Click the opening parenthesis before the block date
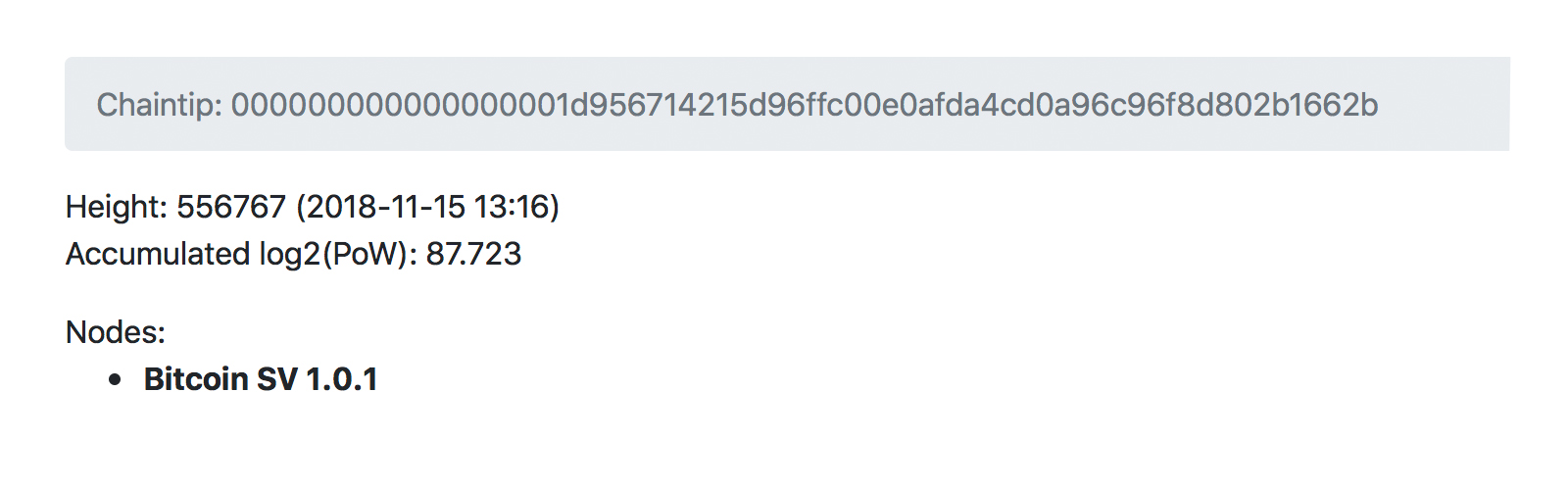 pos(302,207)
